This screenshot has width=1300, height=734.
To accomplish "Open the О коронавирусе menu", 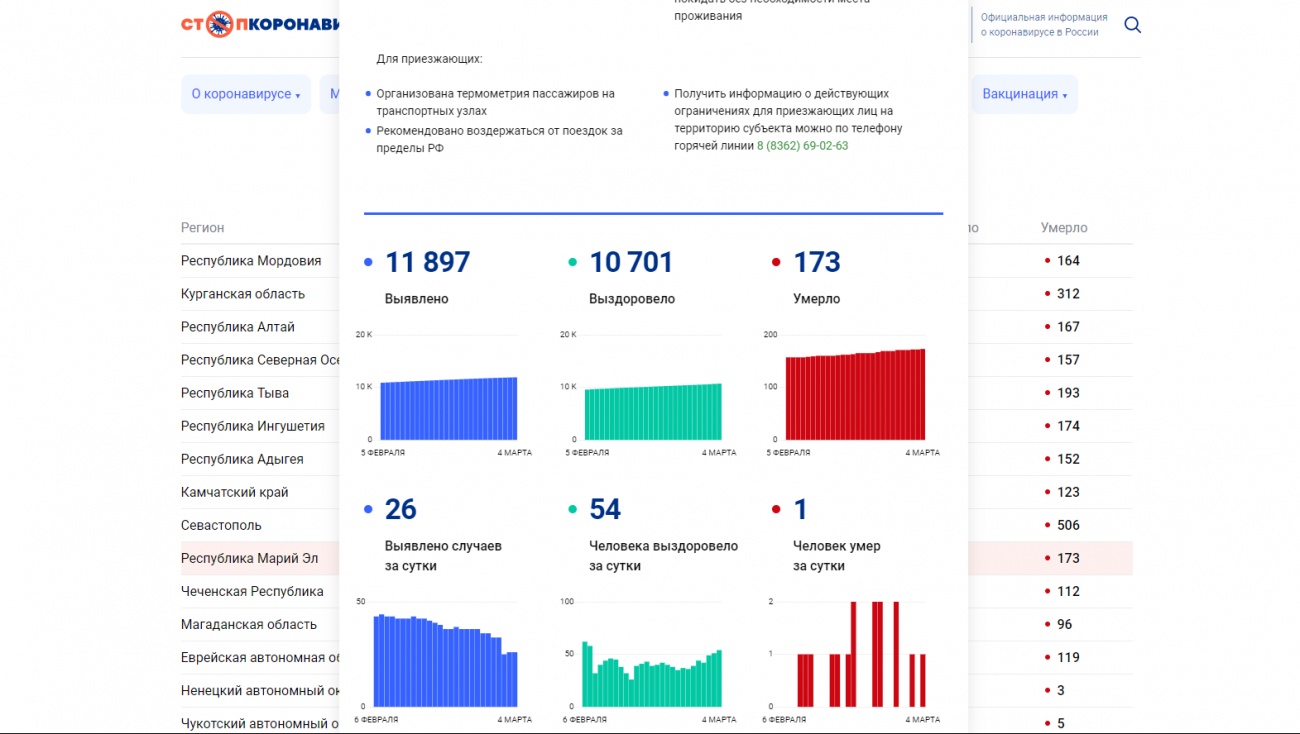I will (240, 93).
